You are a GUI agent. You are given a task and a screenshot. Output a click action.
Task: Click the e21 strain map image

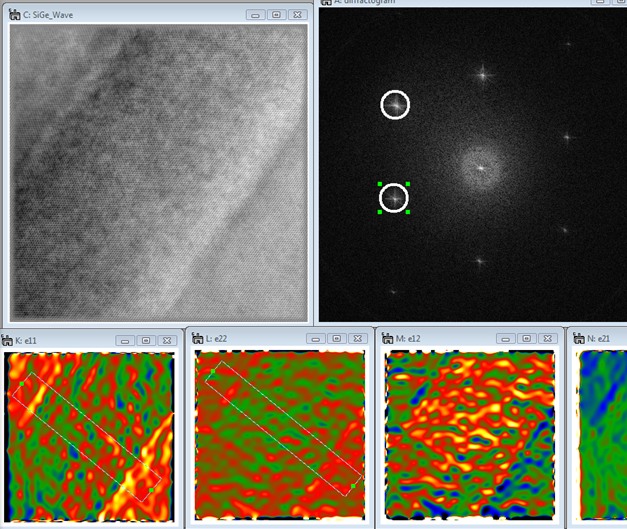pos(603,436)
